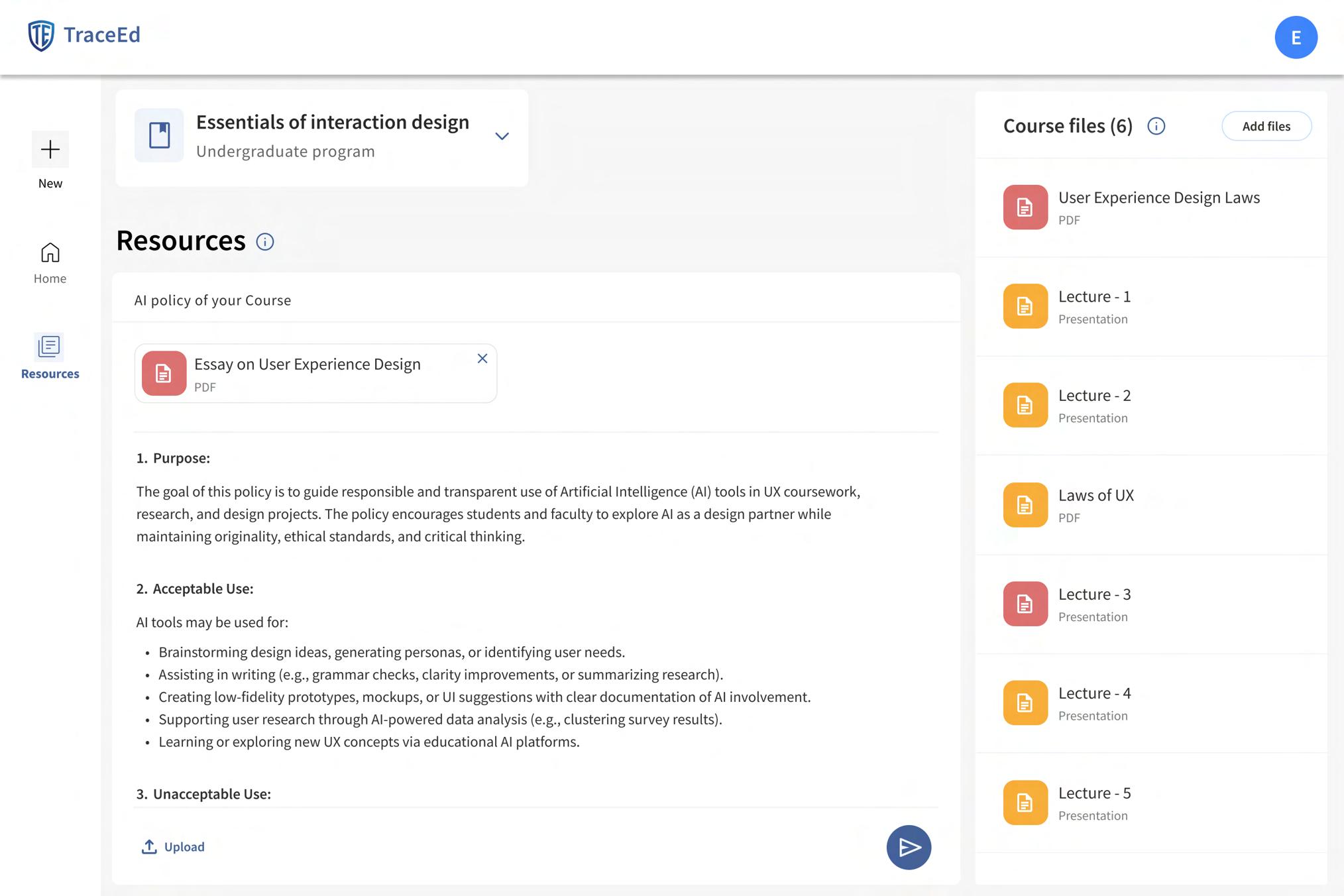Open the Resources sidebar item

click(50, 357)
